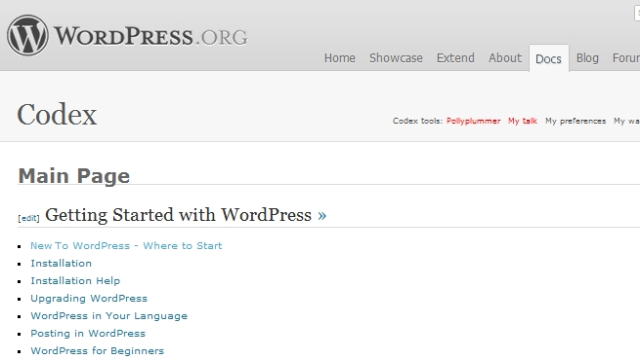Image resolution: width=640 pixels, height=360 pixels.
Task: Open the Forums nav item
Action: coord(626,58)
